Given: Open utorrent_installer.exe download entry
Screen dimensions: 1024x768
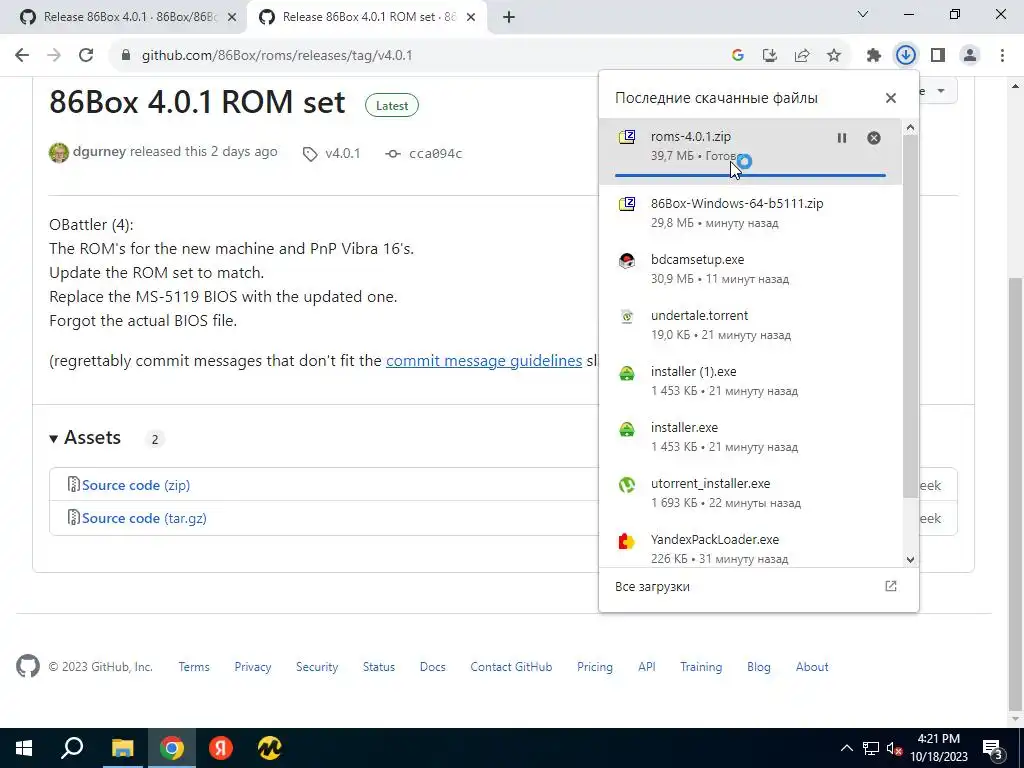Looking at the screenshot, I should tap(750, 493).
